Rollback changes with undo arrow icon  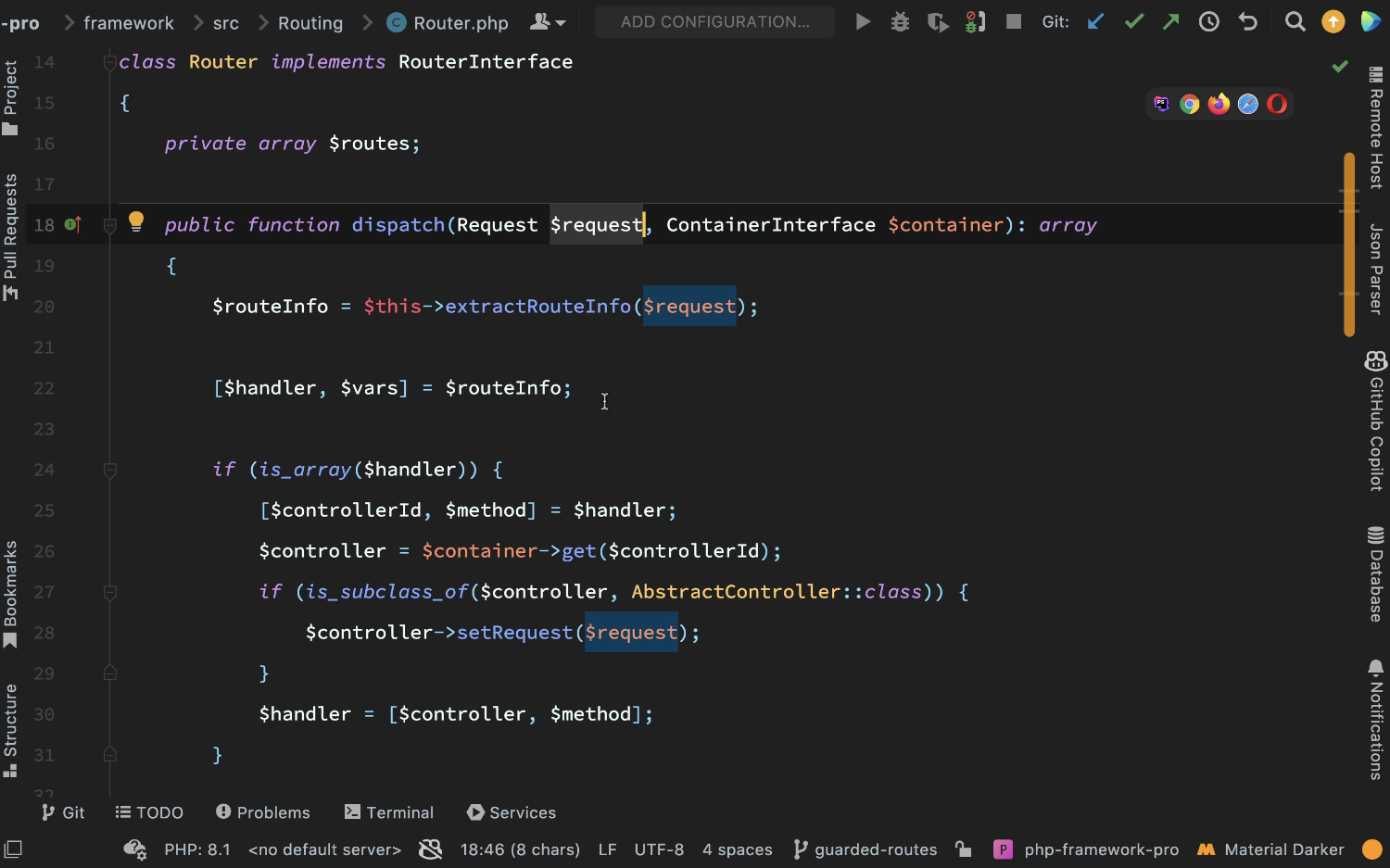pyautogui.click(x=1248, y=21)
